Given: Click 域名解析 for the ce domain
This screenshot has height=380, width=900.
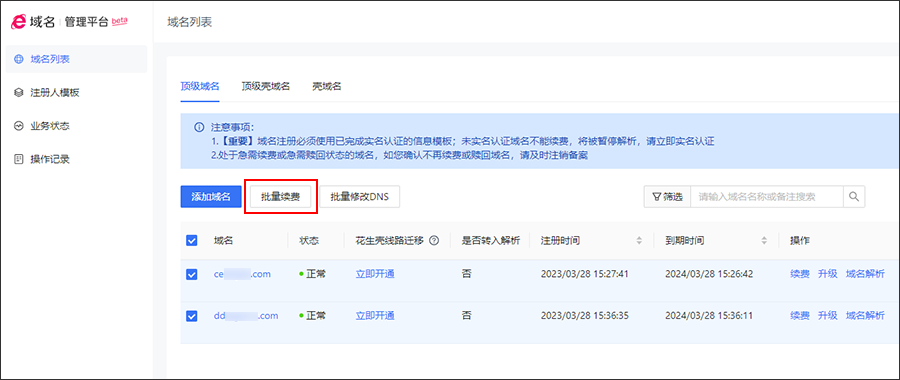Looking at the screenshot, I should pyautogui.click(x=865, y=274).
